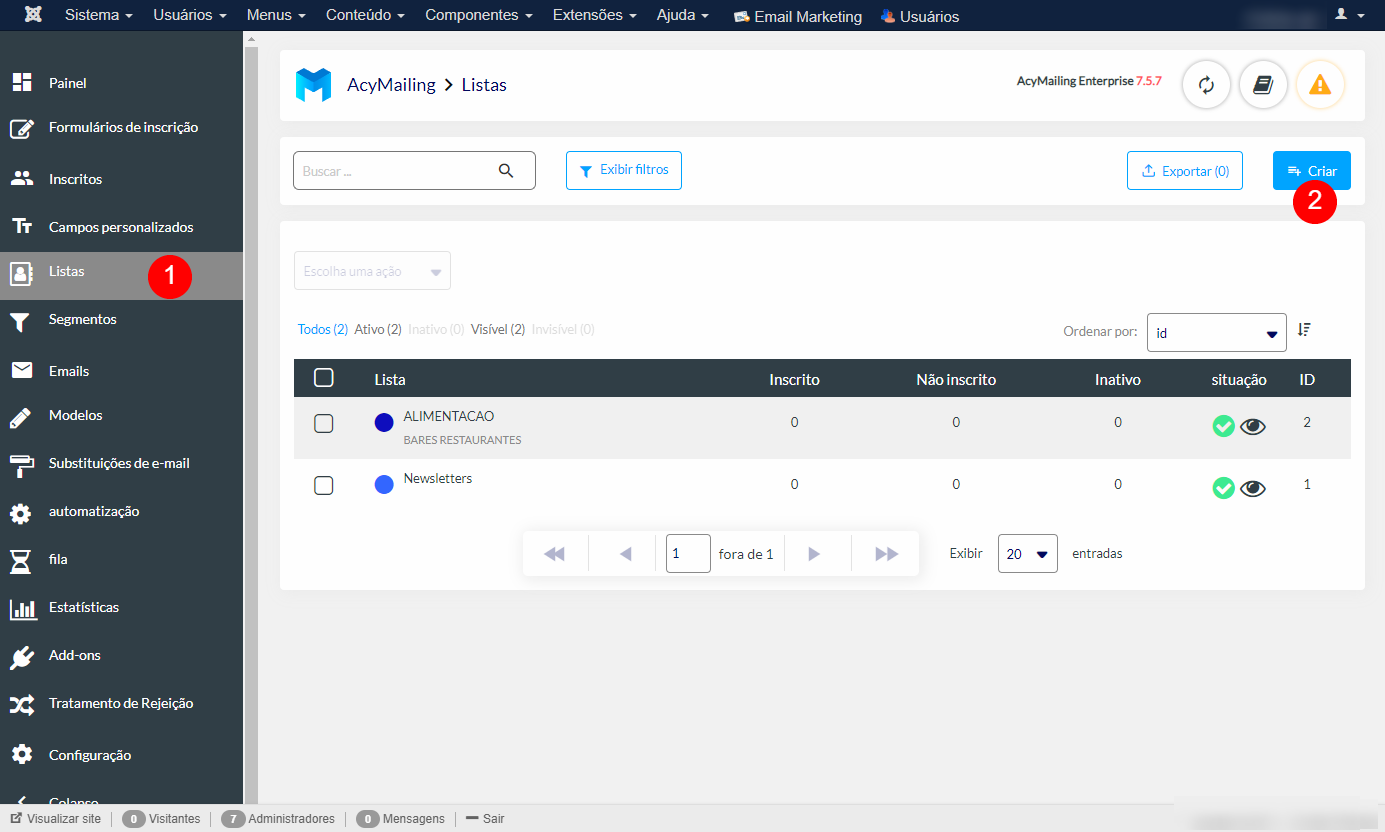The width and height of the screenshot is (1385, 832).
Task: Click the Newsletters blue color dot
Action: tap(384, 485)
